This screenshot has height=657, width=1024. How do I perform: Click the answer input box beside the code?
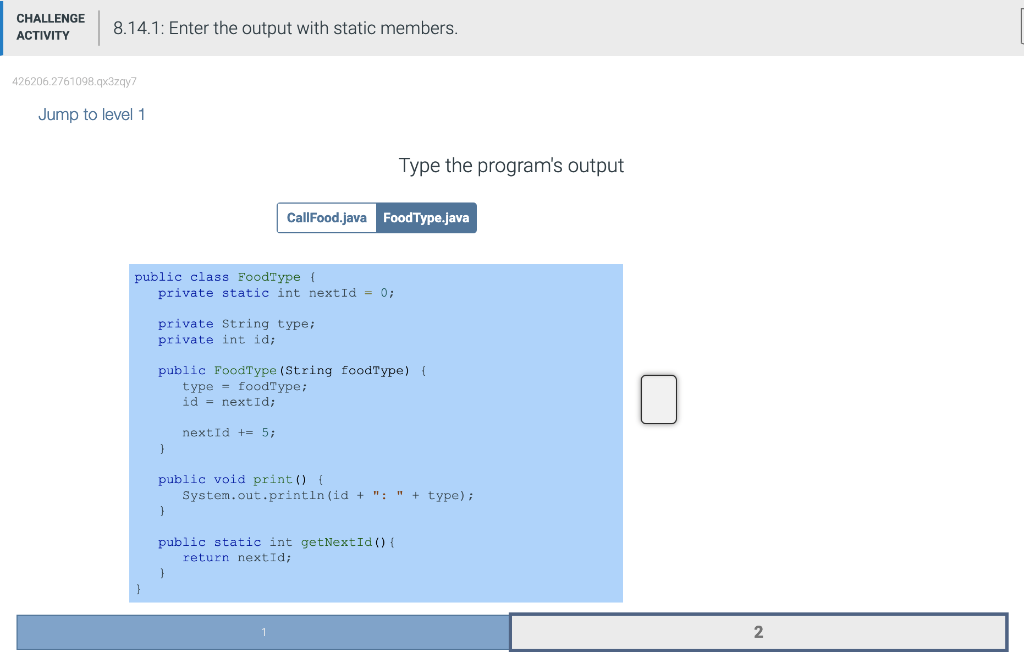coord(658,399)
